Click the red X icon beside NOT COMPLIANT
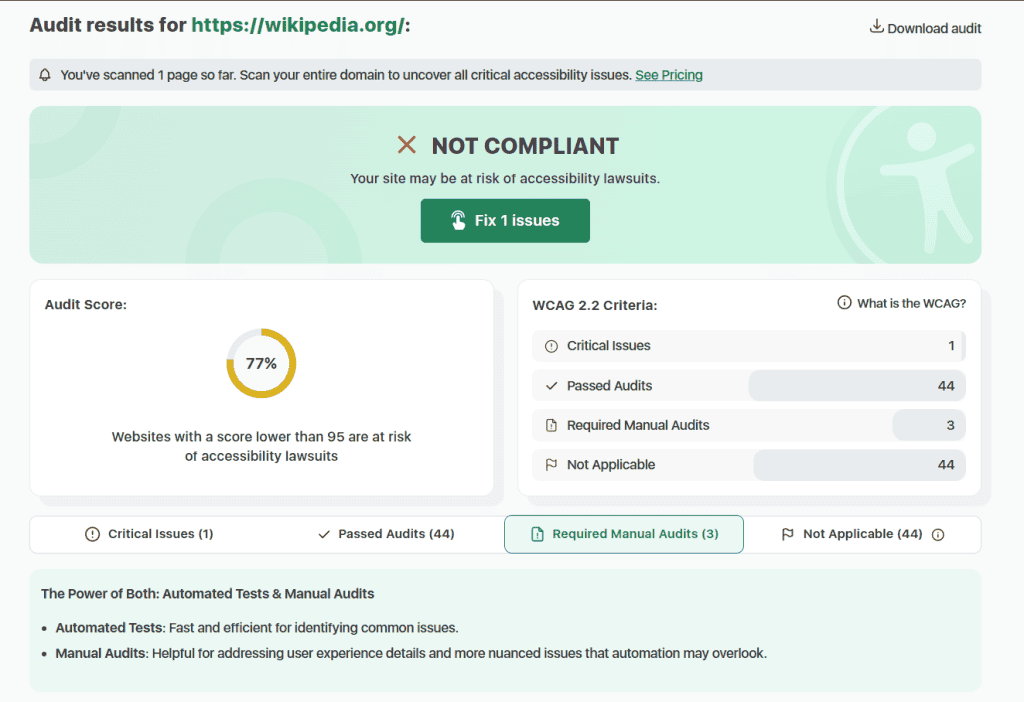This screenshot has height=702, width=1024. 407,145
